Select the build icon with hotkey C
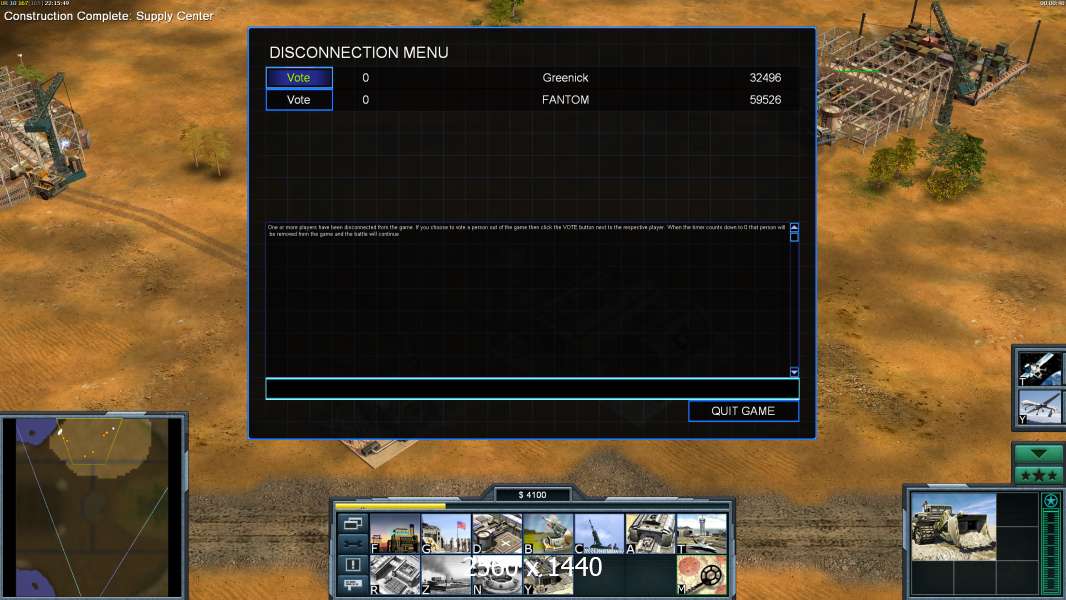The width and height of the screenshot is (1066, 600). tap(599, 534)
